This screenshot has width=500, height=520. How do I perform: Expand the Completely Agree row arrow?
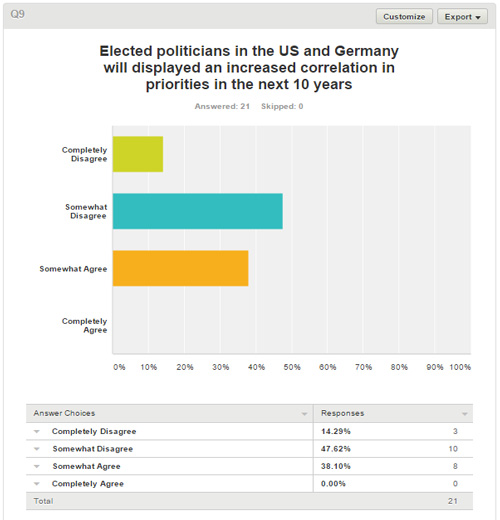tap(37, 483)
